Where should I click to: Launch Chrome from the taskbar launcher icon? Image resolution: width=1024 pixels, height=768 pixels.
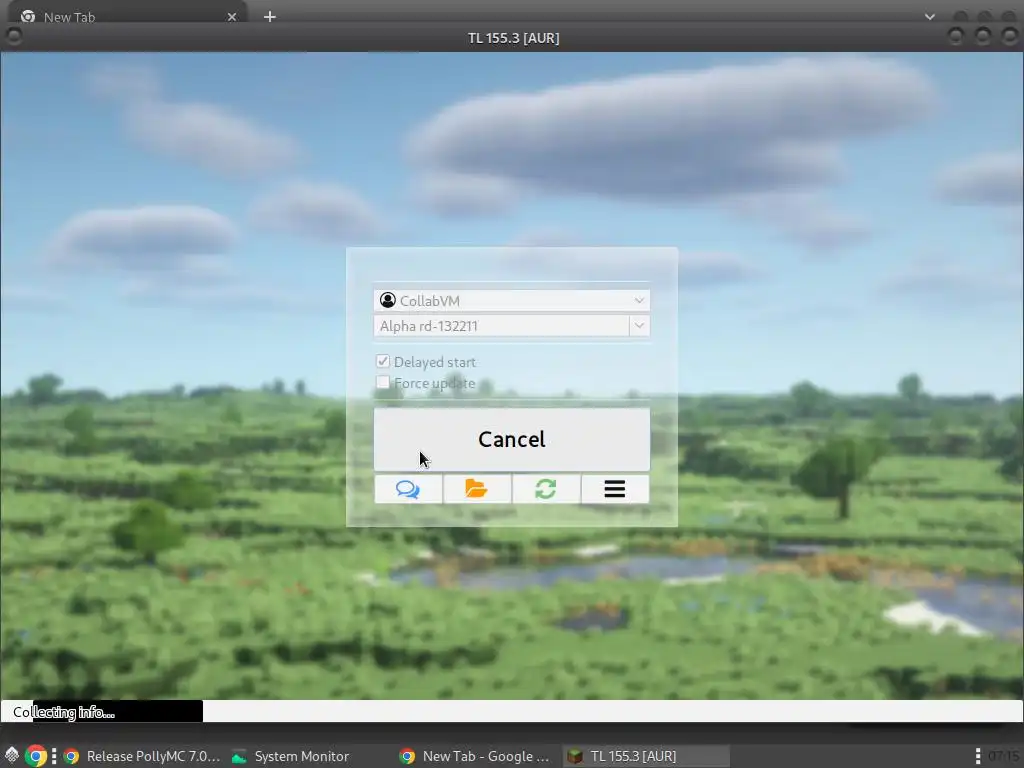coord(36,756)
